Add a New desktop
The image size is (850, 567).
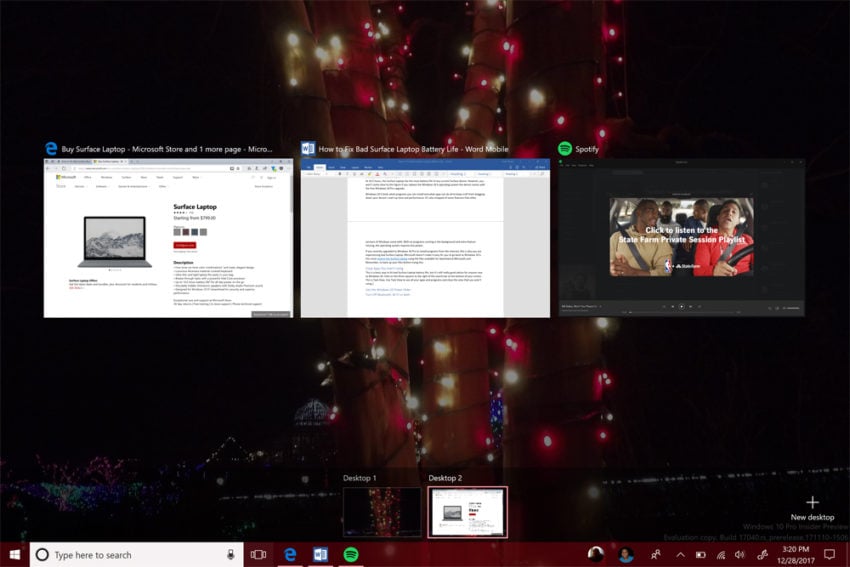(812, 508)
